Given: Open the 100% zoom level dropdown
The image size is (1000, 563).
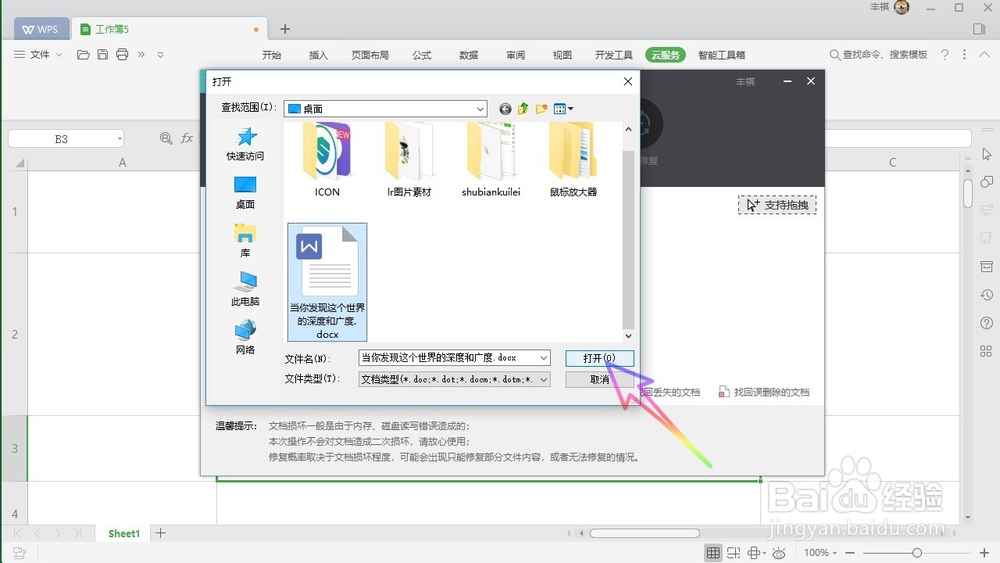Looking at the screenshot, I should 820,553.
